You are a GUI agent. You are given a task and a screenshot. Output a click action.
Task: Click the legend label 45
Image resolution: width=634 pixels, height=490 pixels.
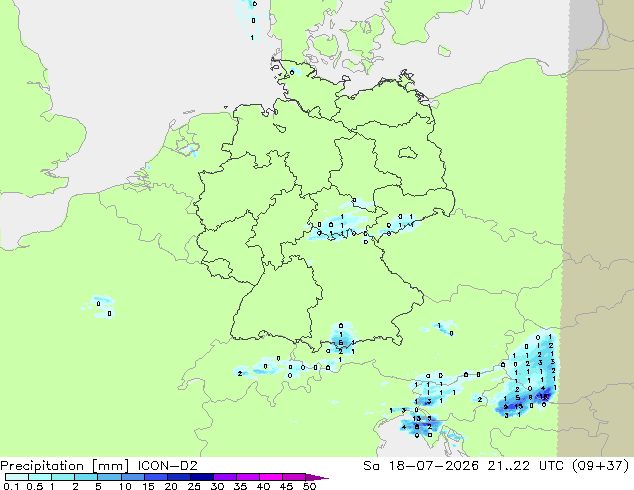tap(287, 486)
